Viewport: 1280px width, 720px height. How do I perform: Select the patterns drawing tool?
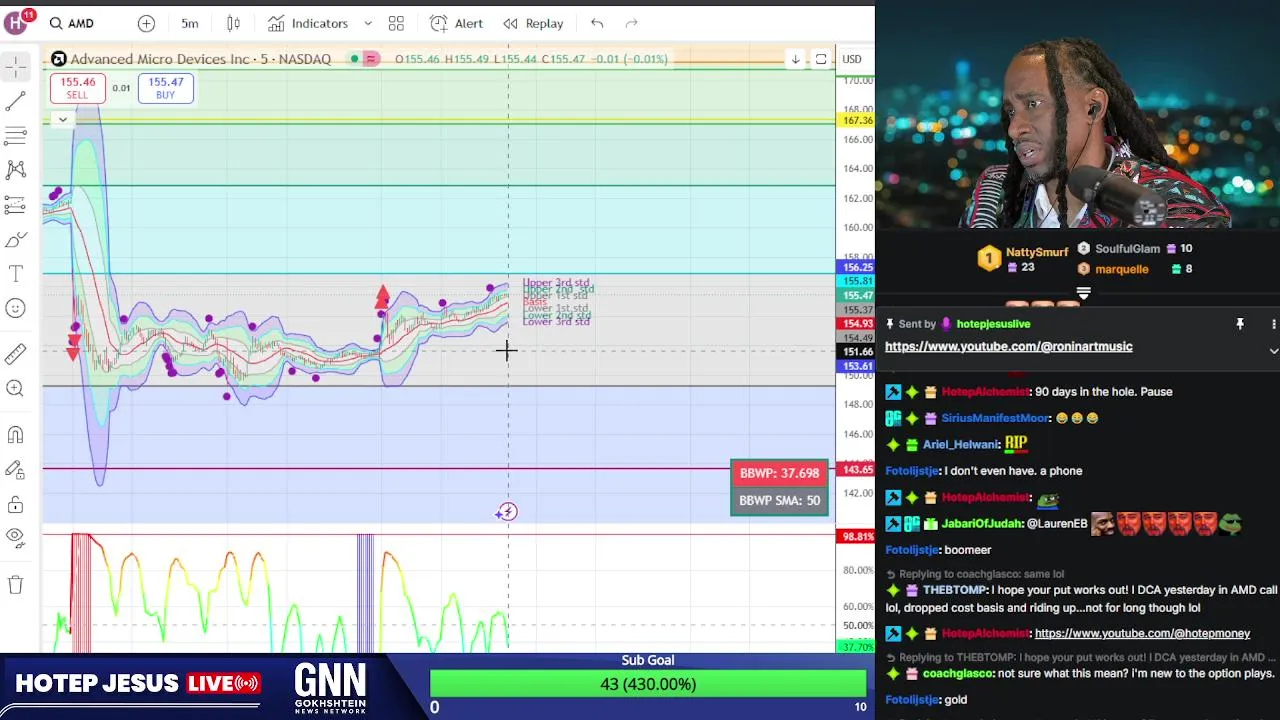pos(15,170)
